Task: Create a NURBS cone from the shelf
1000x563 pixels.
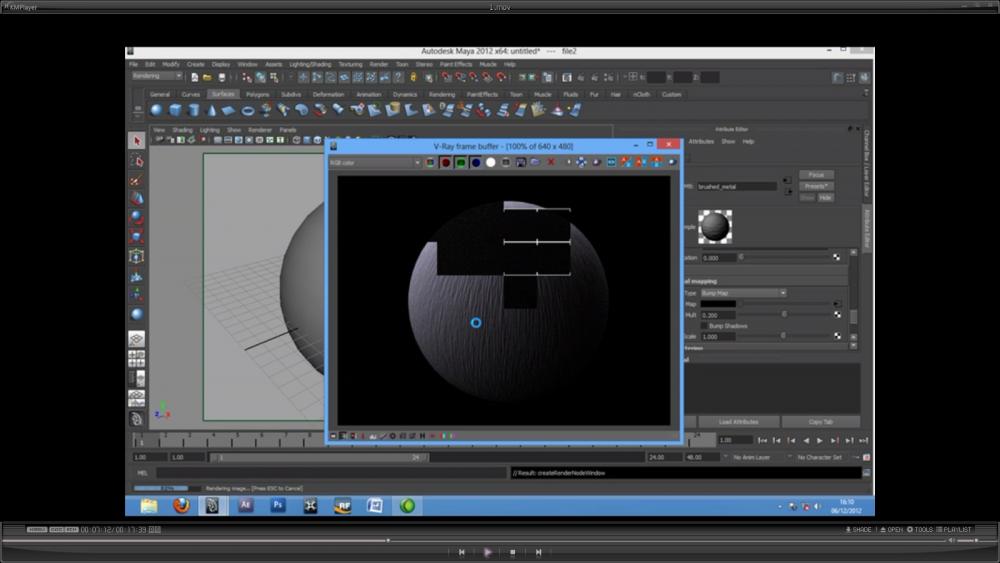Action: [211, 110]
